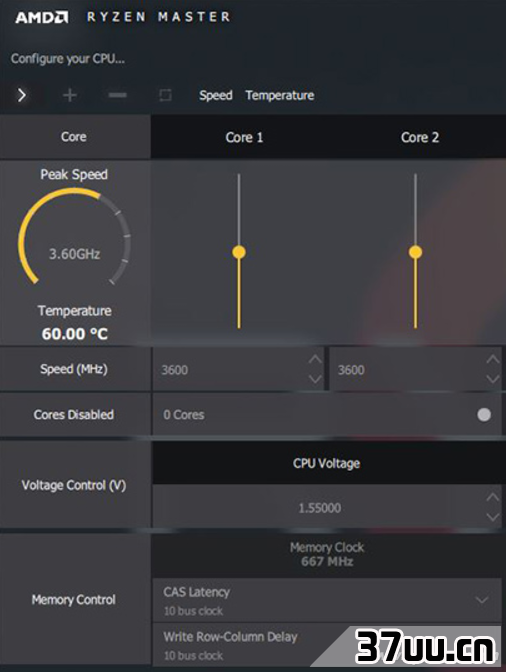Select the Core 2 column header

(420, 137)
